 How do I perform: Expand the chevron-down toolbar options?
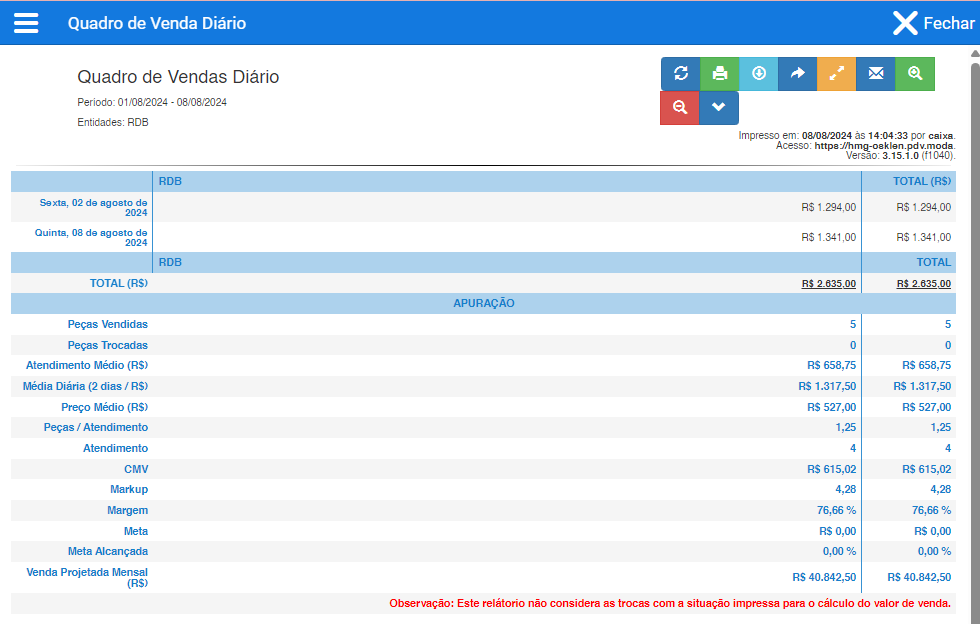coord(719,108)
